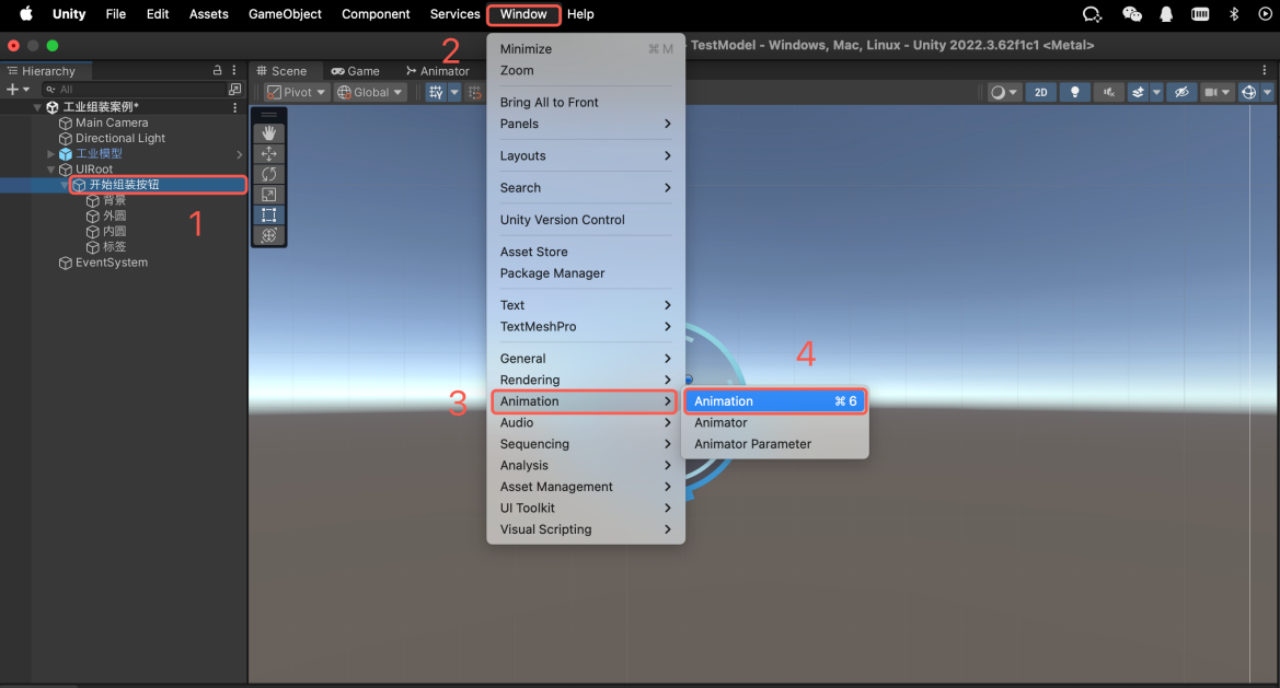Click the Hierarchy search-by-type icon
Image resolution: width=1280 pixels, height=688 pixels.
[x=235, y=89]
